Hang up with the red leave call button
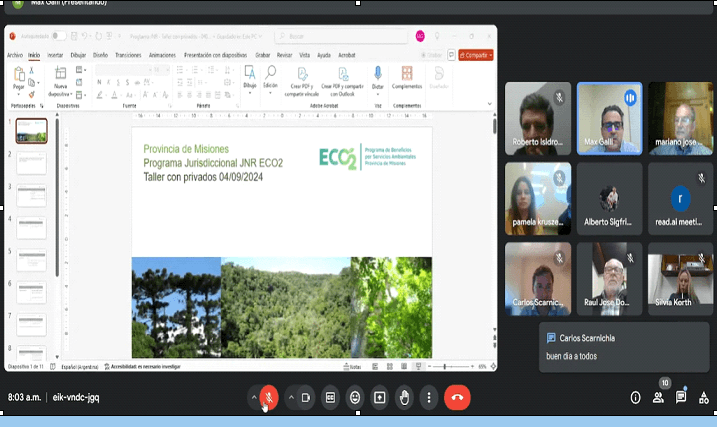 457,397
